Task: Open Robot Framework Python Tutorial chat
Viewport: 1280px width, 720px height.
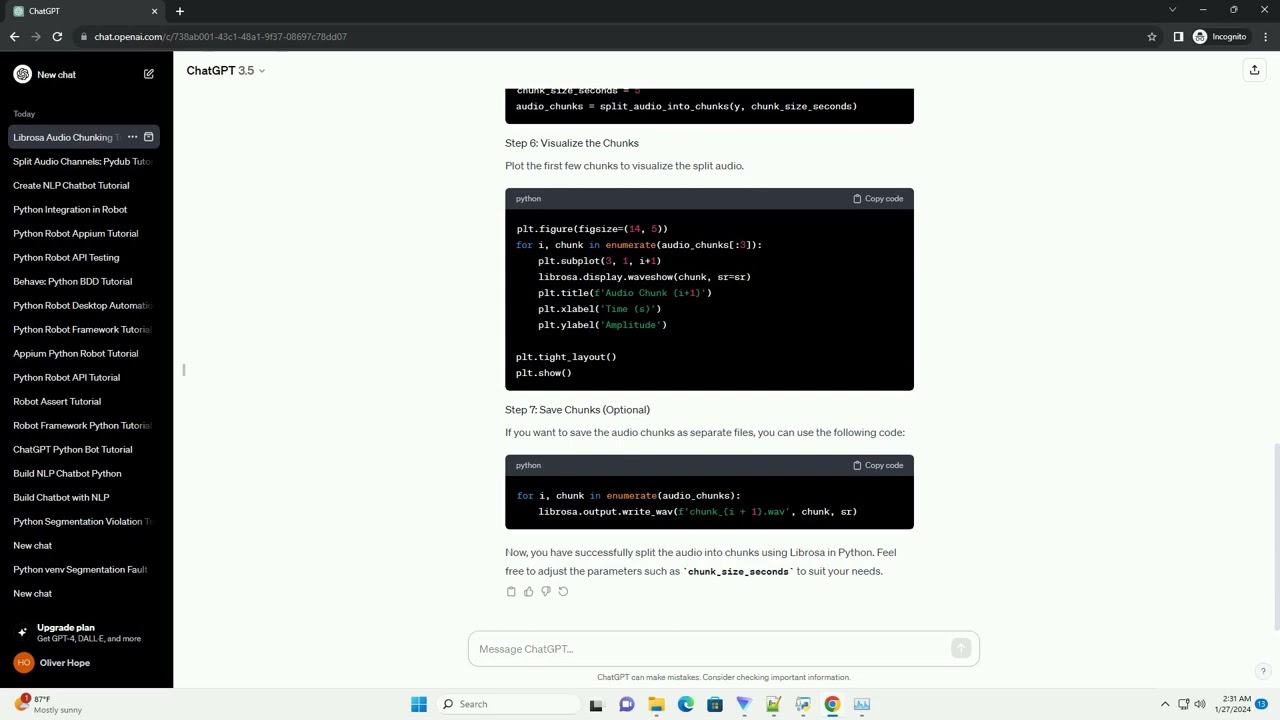Action: pos(82,425)
